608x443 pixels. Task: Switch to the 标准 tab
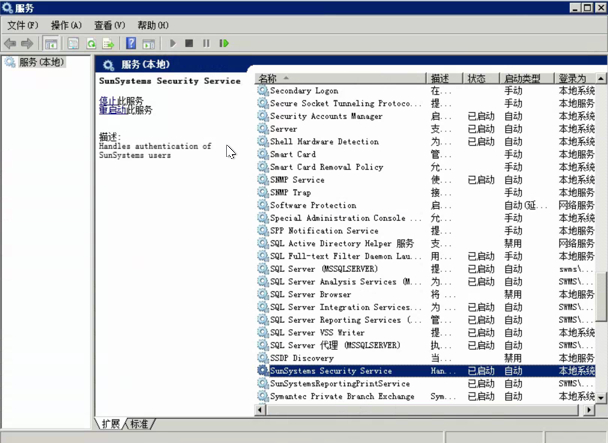141,424
